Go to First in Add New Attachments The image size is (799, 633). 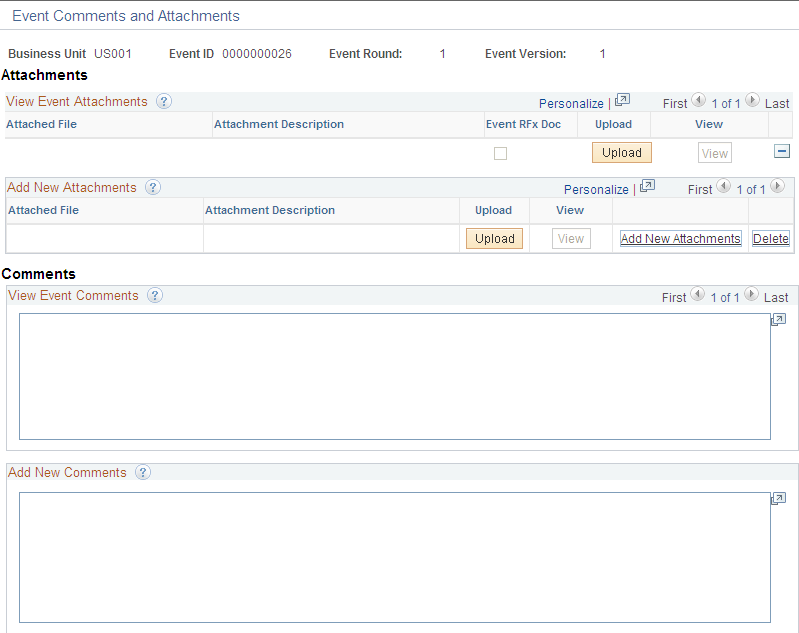coord(700,190)
